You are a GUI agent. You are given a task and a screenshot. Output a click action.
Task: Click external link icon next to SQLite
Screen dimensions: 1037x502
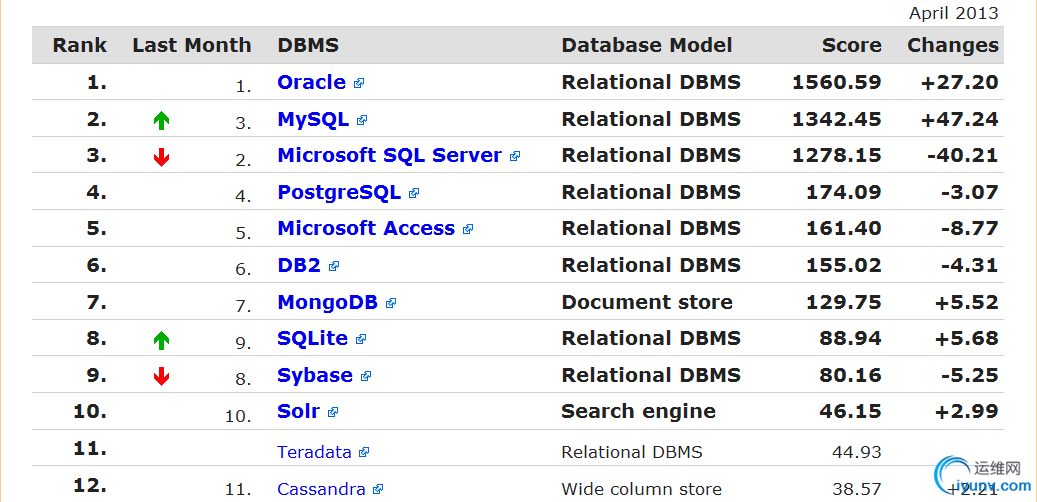click(x=360, y=339)
